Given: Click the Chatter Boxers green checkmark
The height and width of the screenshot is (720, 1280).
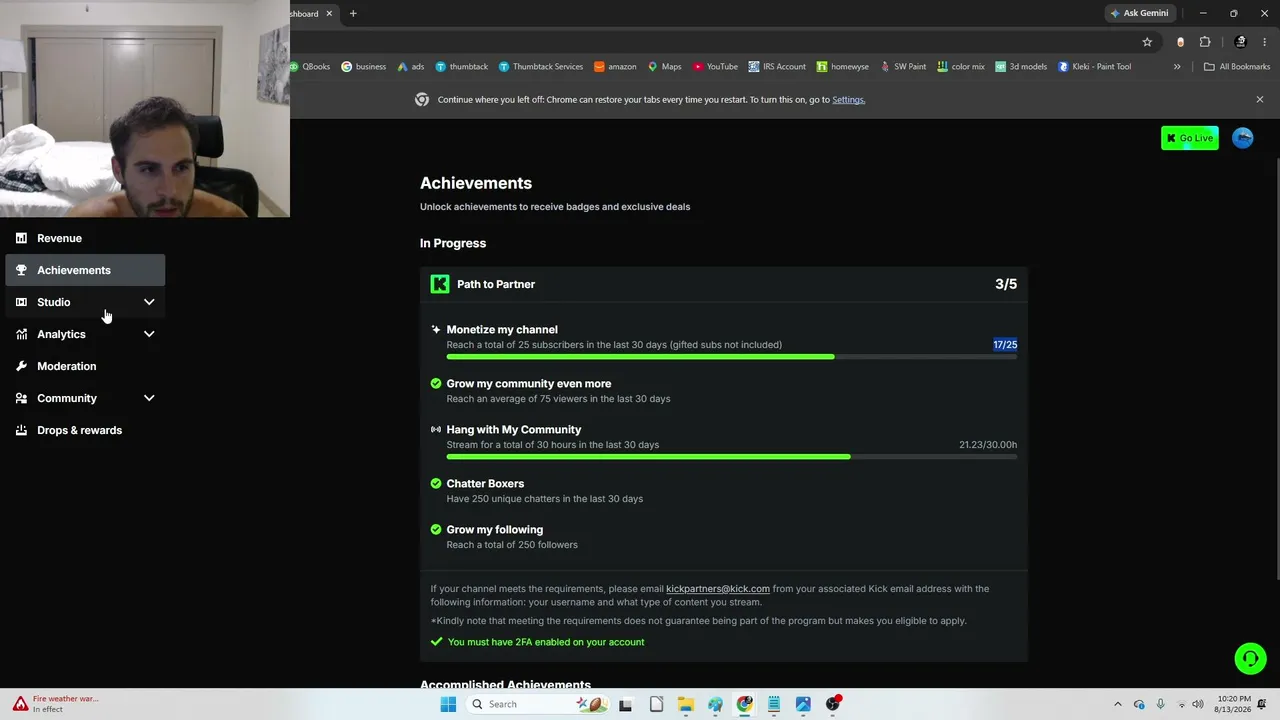Looking at the screenshot, I should 436,483.
